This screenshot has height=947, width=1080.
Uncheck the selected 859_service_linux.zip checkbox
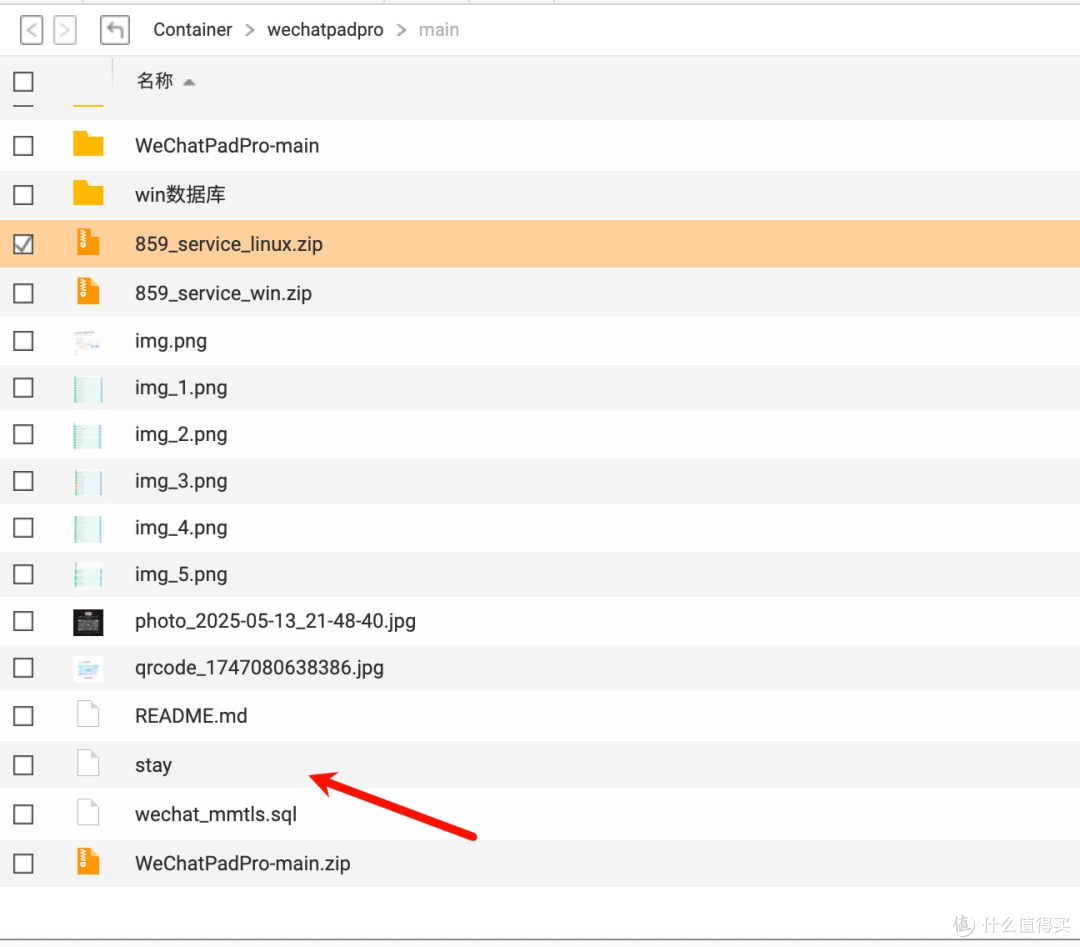click(23, 243)
